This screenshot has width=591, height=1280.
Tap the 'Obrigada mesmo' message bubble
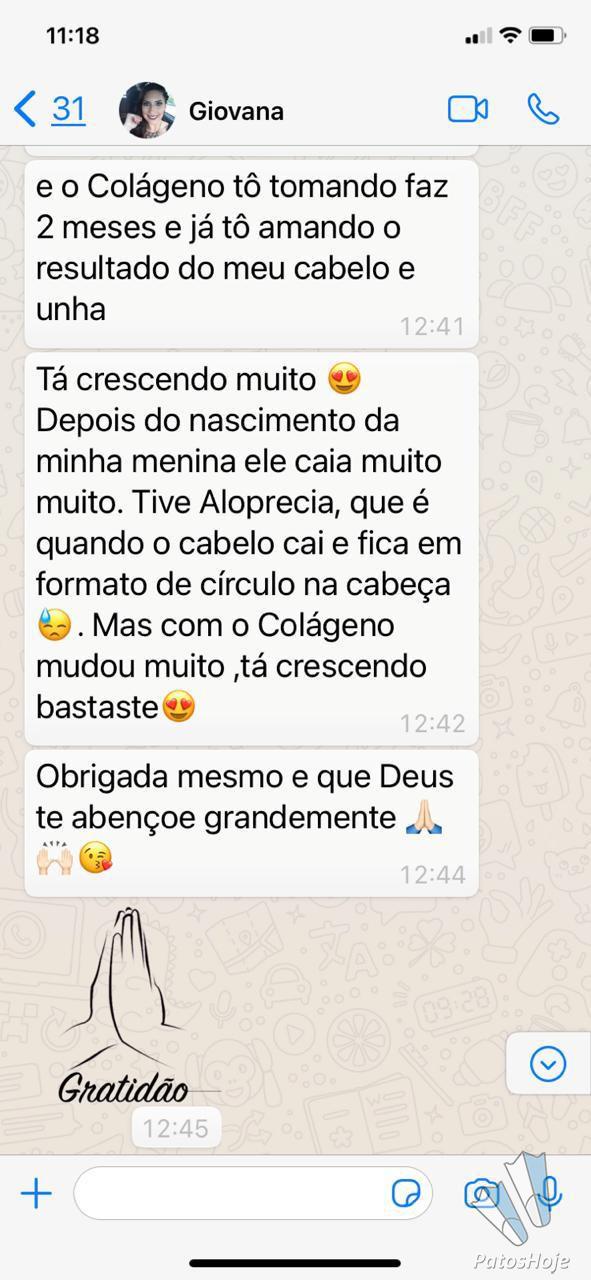tap(252, 823)
